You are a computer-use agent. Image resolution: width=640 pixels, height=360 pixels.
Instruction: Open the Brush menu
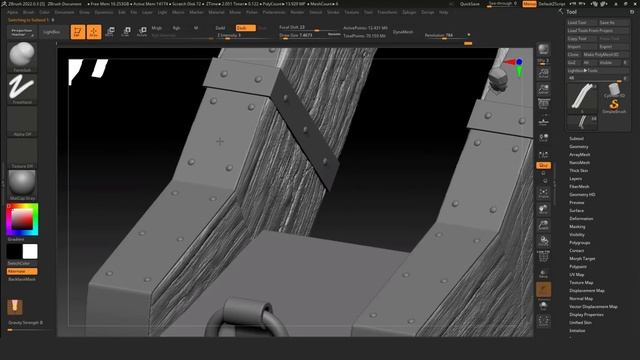pyautogui.click(x=28, y=12)
